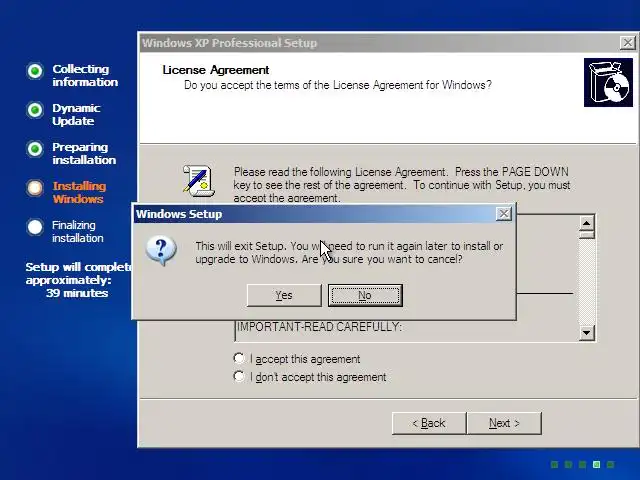Click the 'Windows Setup' dialog title
The width and height of the screenshot is (640, 480).
[179, 214]
